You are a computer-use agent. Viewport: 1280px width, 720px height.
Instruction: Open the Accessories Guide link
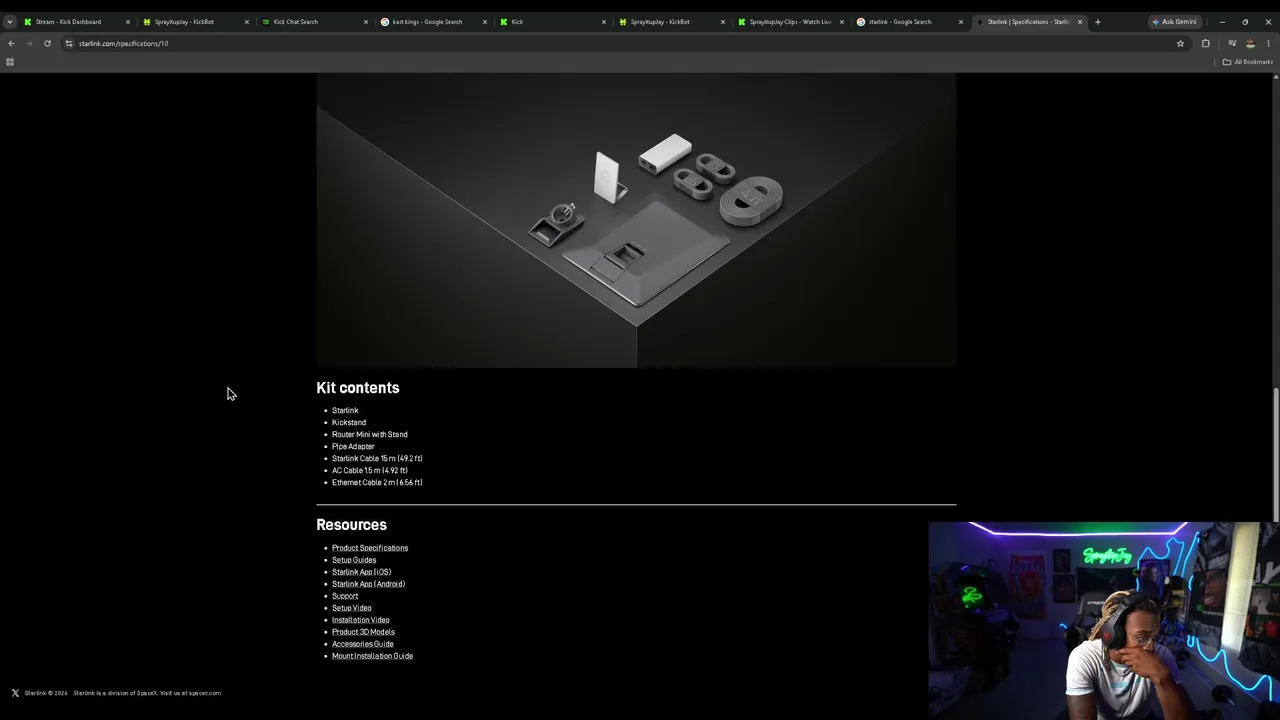(x=363, y=644)
